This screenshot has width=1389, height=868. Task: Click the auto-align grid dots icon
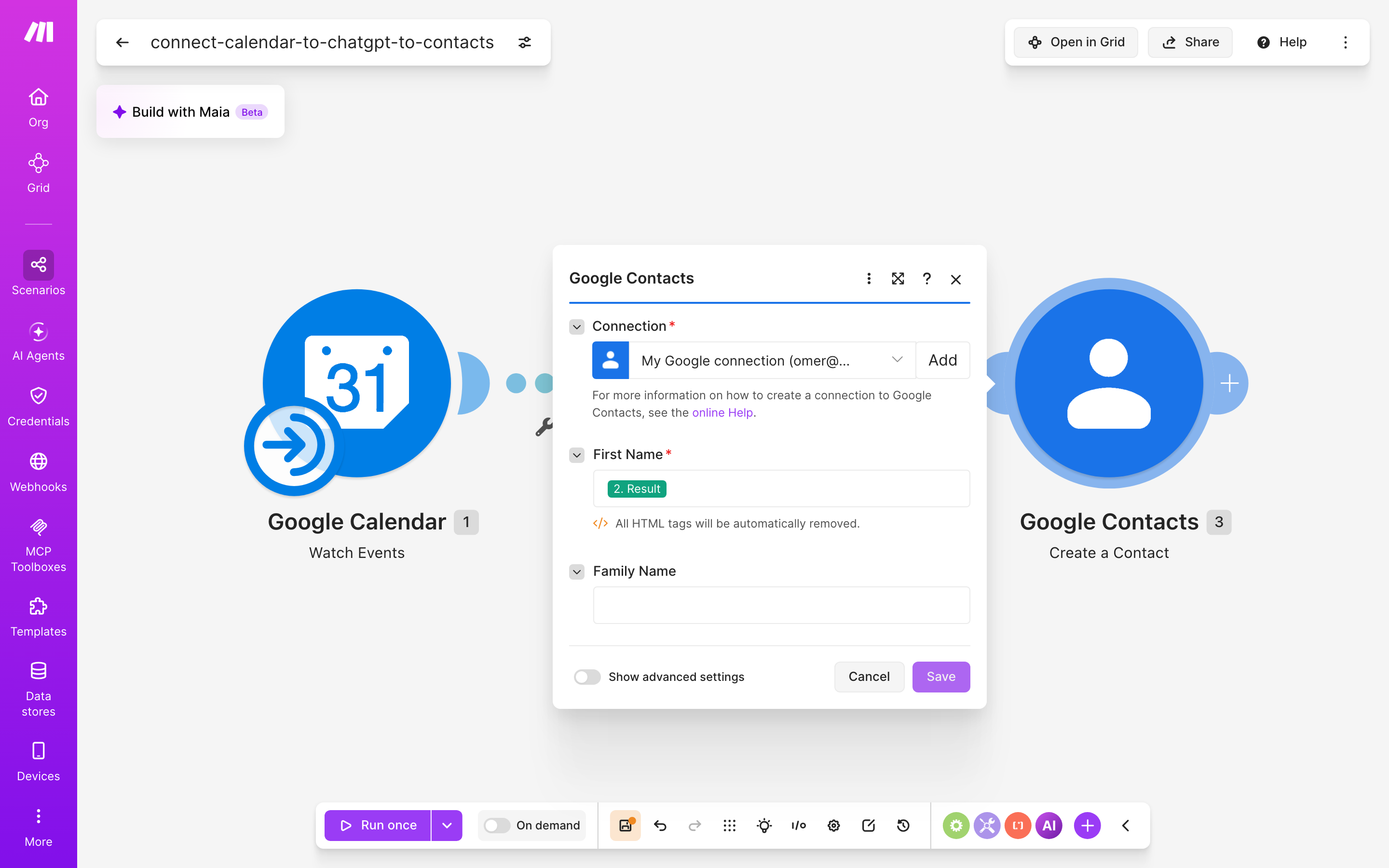tap(730, 826)
